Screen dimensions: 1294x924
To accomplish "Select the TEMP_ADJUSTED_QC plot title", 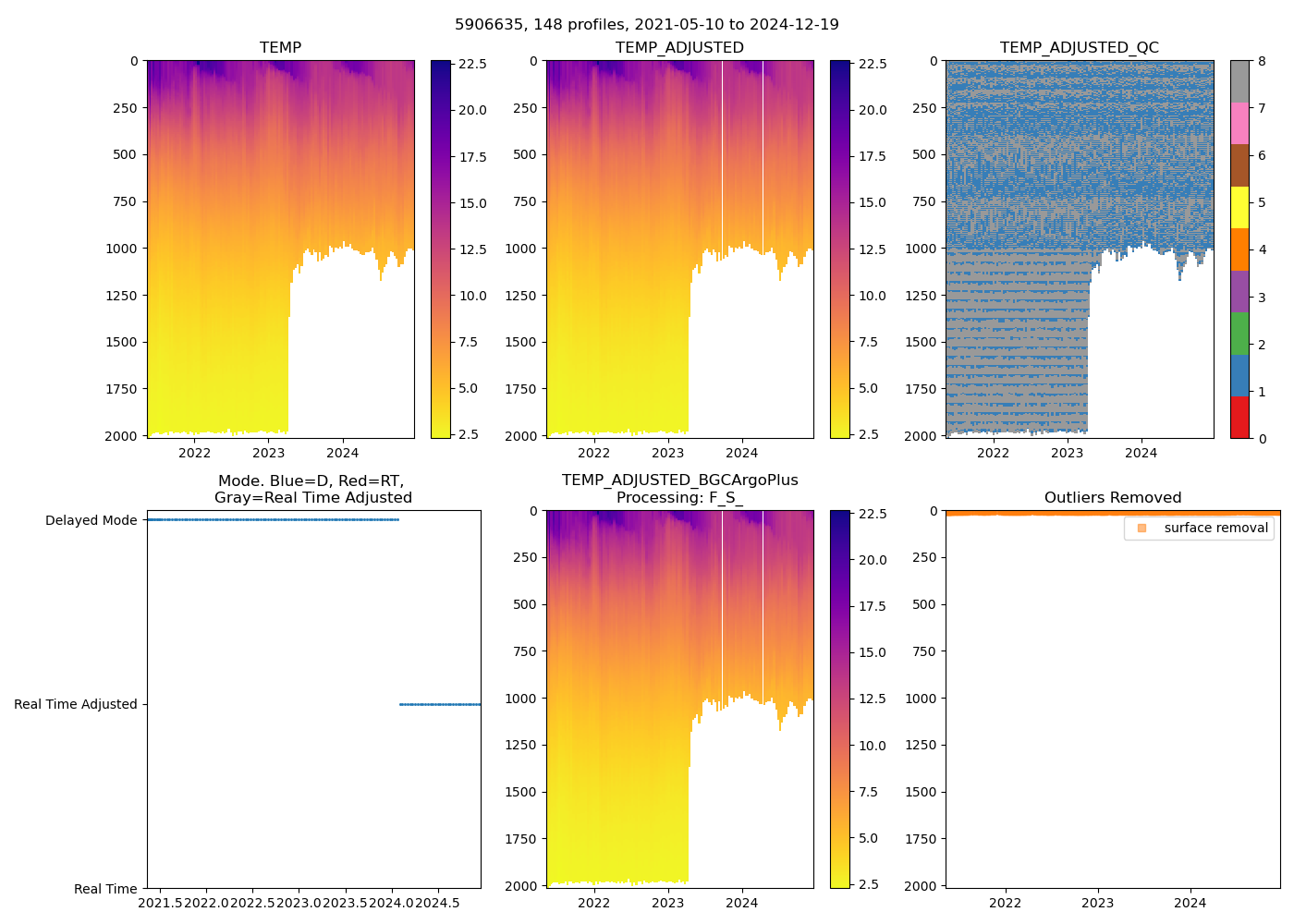I will (1079, 48).
